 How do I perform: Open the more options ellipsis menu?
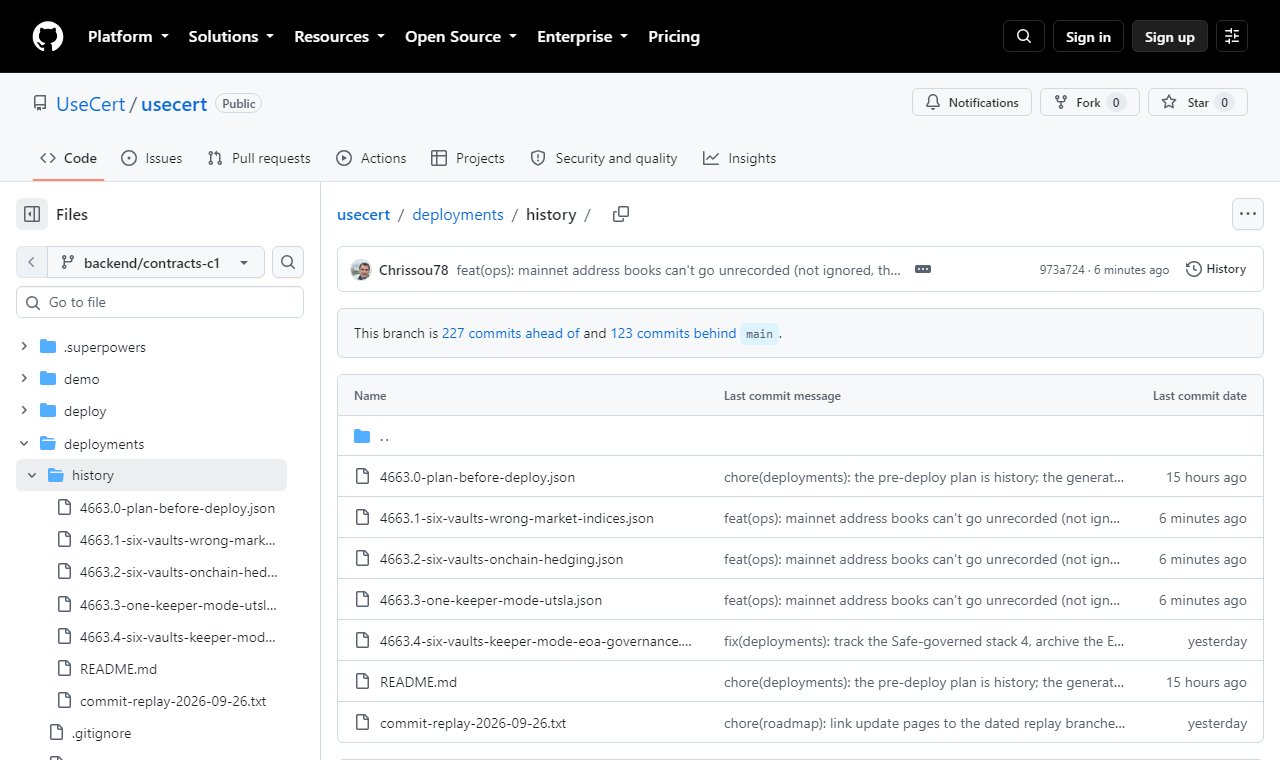[x=1247, y=214]
